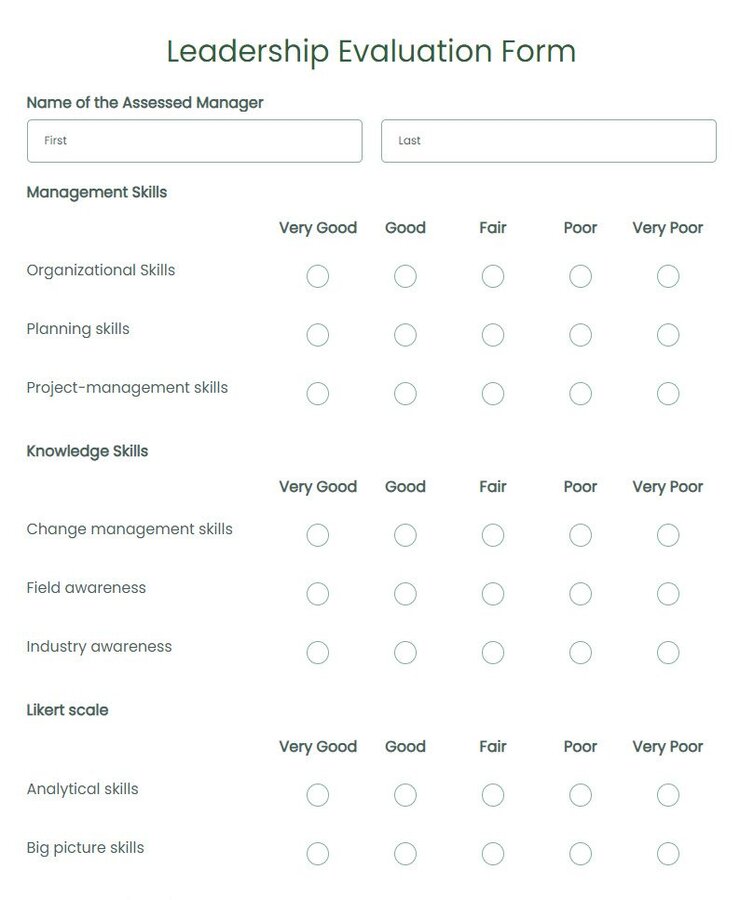Mark Industry awareness as Very Good
Image resolution: width=740 pixels, height=900 pixels.
318,652
